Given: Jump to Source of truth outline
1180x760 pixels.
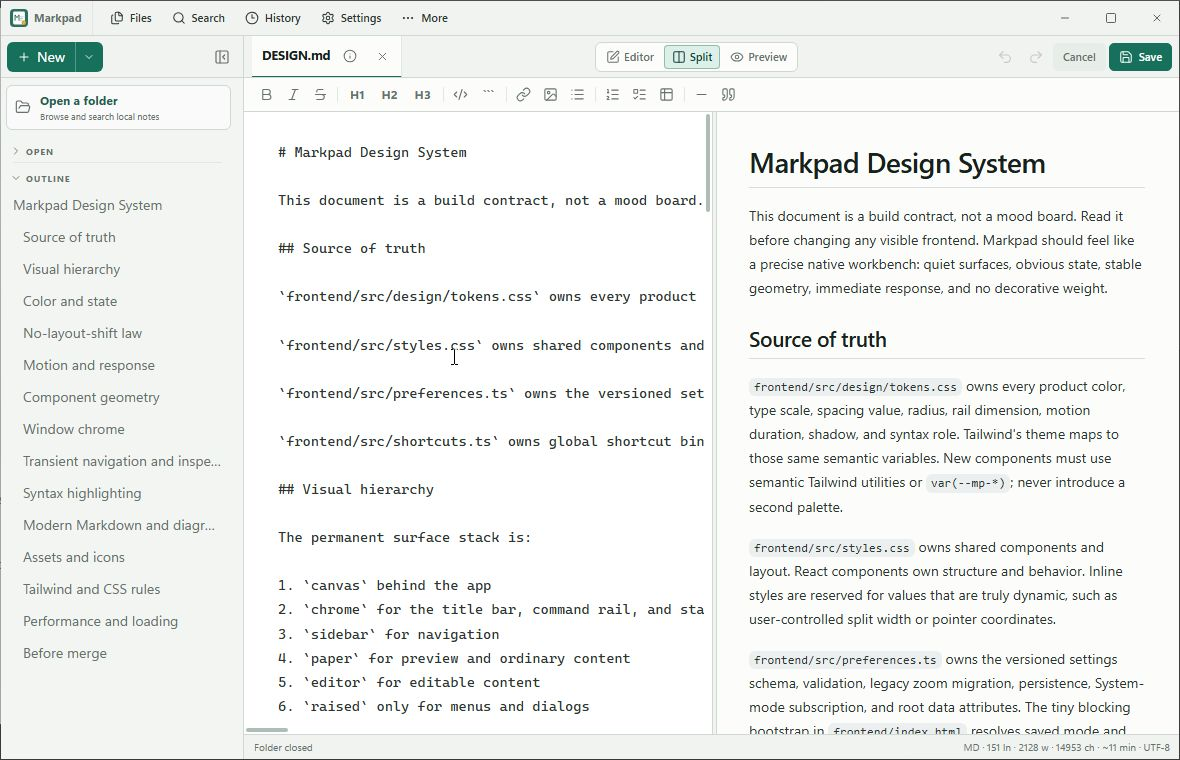Looking at the screenshot, I should click(69, 237).
